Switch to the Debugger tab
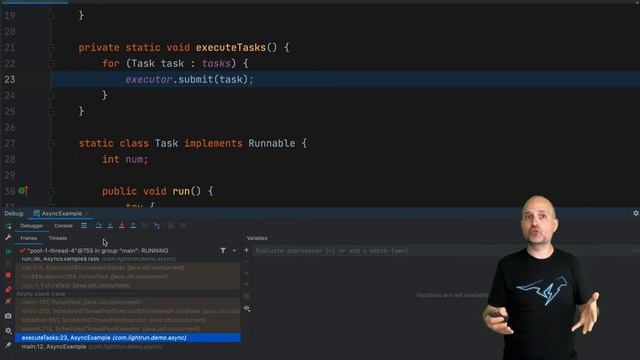Viewport: 640px width, 360px height. [x=31, y=226]
